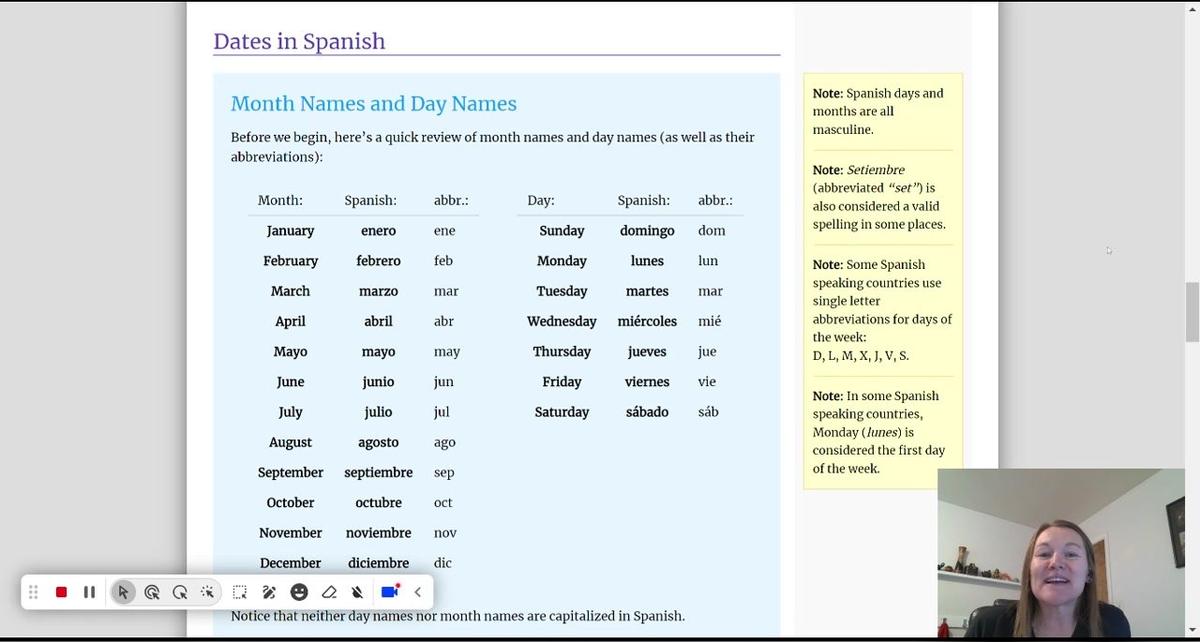Image resolution: width=1200 pixels, height=642 pixels.
Task: Choose the click-highlight cursor with double rings
Action: 152,592
